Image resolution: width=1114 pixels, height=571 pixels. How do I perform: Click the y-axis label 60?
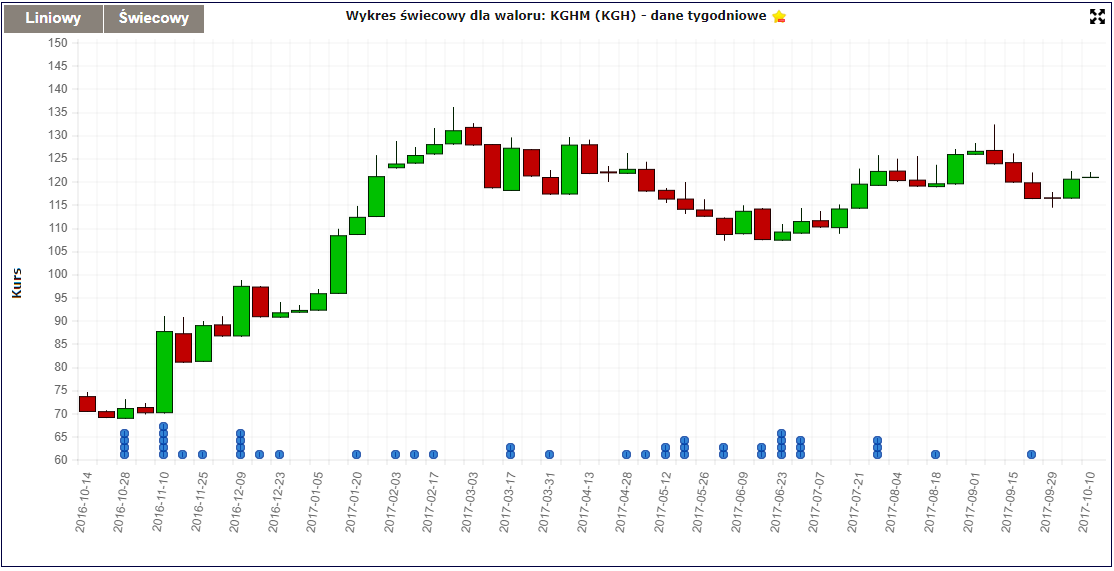tap(61, 459)
